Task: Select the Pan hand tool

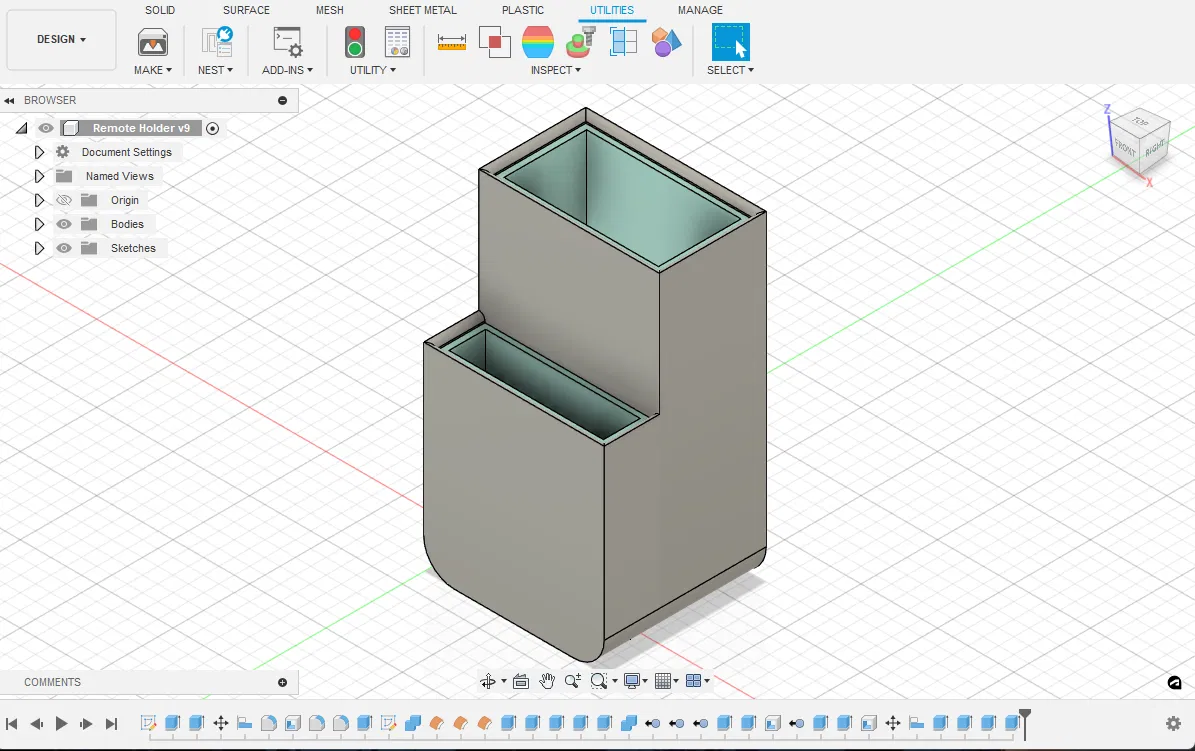Action: point(547,681)
